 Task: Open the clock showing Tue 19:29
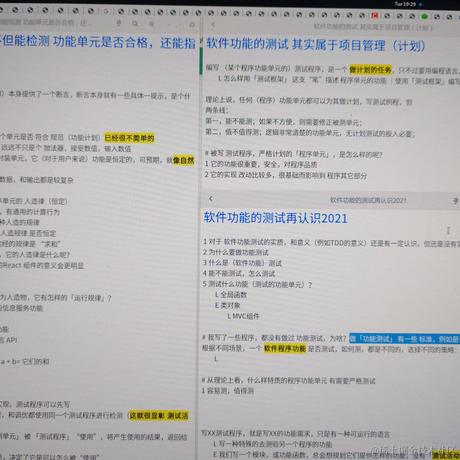pyautogui.click(x=405, y=4)
